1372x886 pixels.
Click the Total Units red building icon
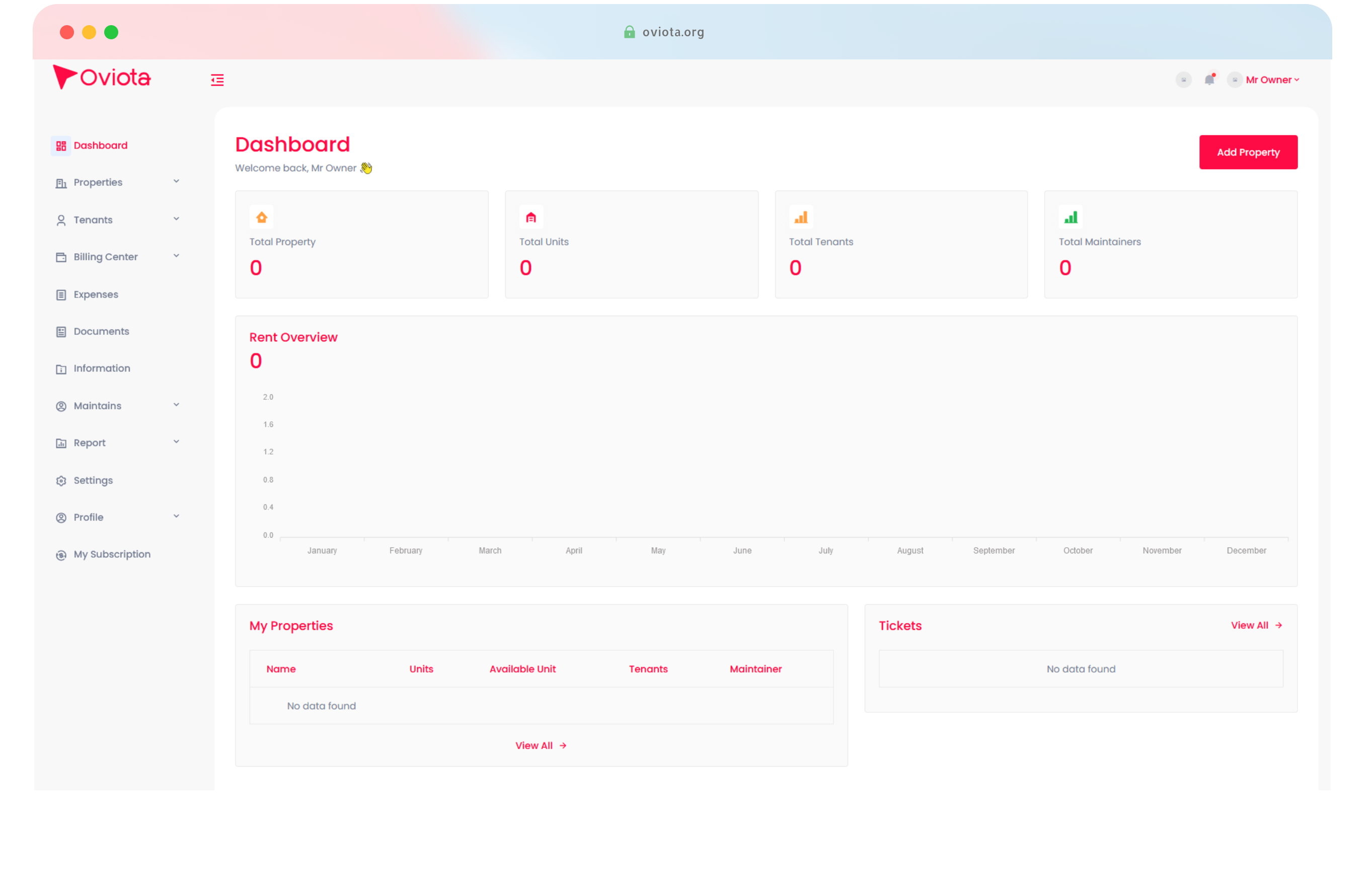[x=531, y=217]
